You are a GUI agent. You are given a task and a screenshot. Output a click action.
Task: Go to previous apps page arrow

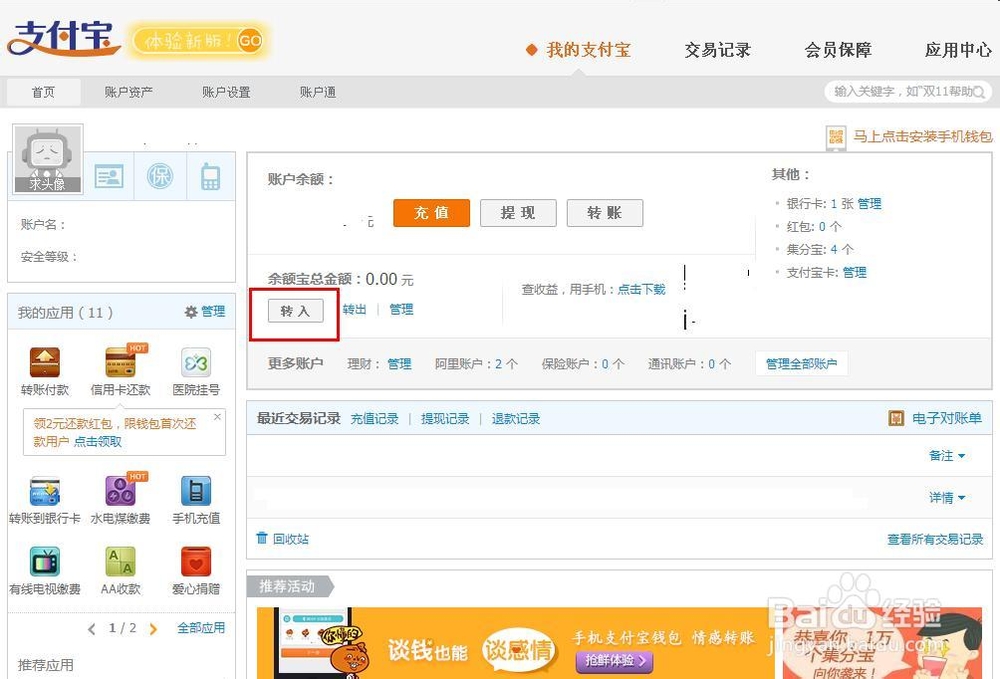[92, 629]
